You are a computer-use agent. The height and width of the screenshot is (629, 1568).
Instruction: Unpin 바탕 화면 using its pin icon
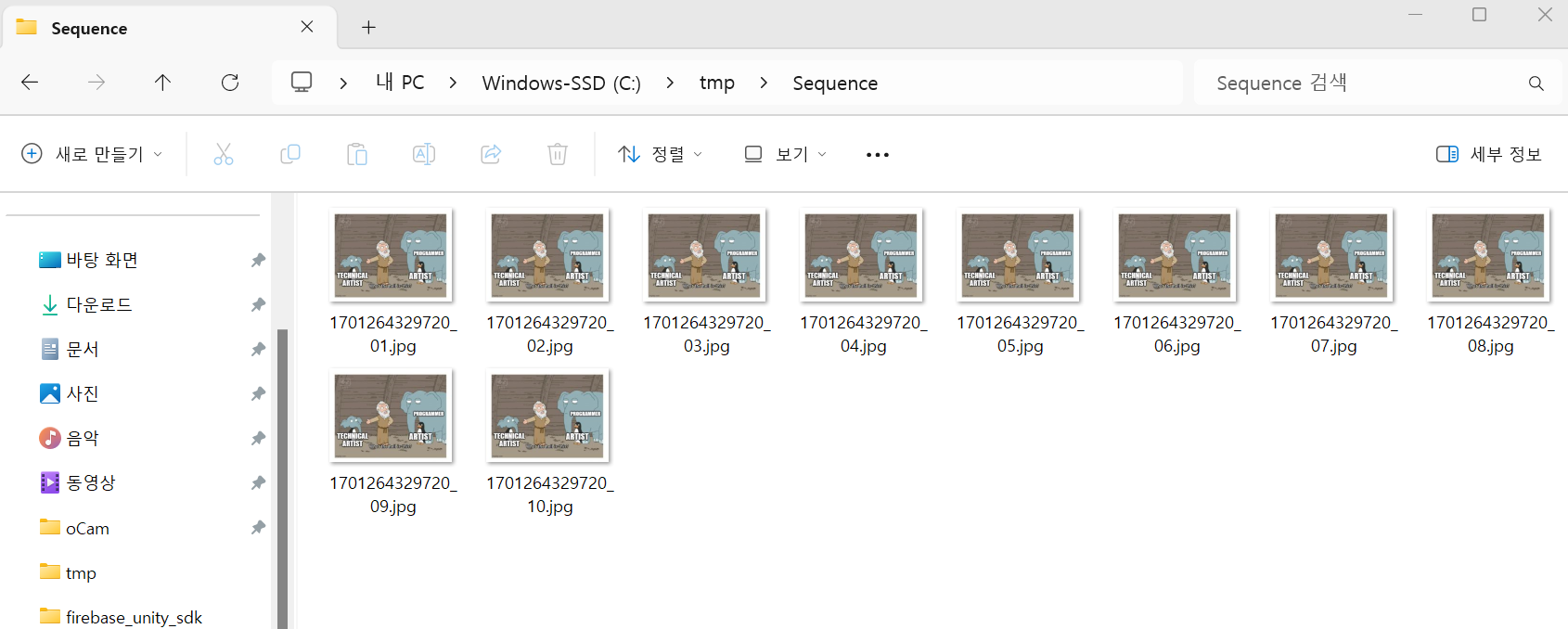pyautogui.click(x=258, y=260)
